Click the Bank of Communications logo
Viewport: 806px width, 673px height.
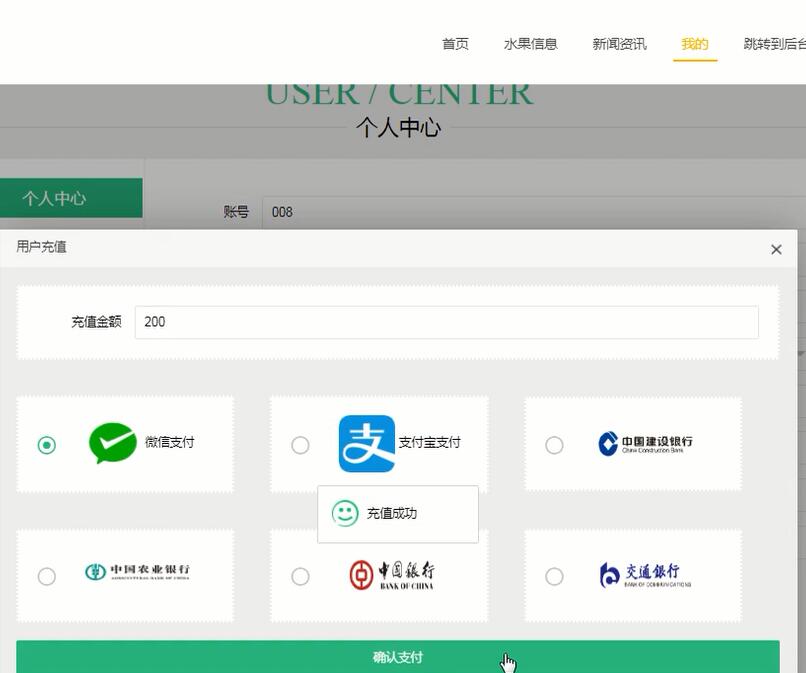[645, 575]
